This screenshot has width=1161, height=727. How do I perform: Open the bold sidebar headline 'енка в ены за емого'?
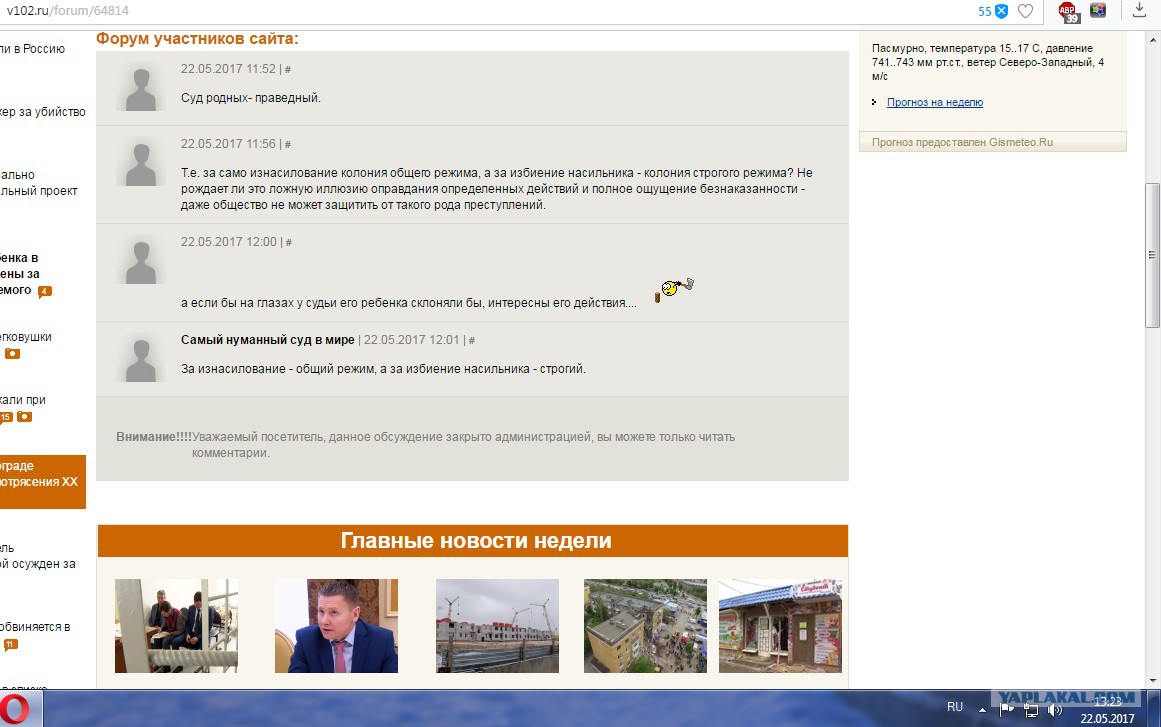(19, 274)
